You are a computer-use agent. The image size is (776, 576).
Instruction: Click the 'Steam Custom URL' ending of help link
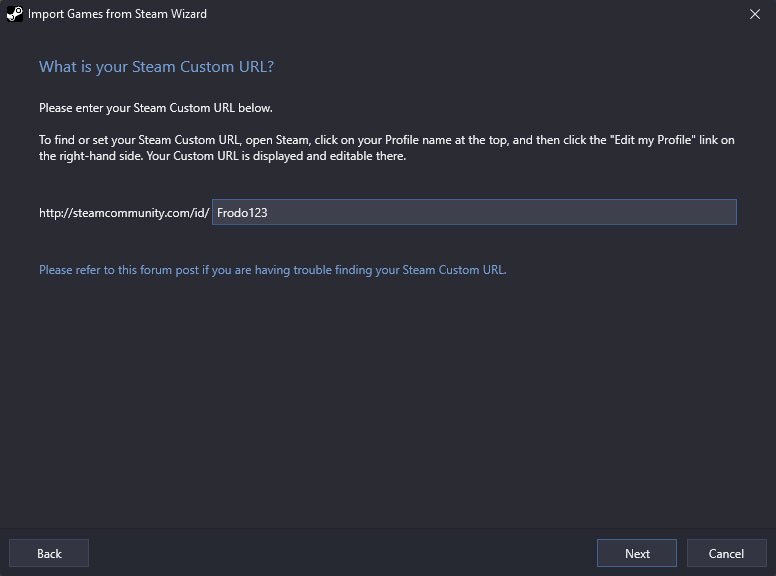(x=454, y=270)
